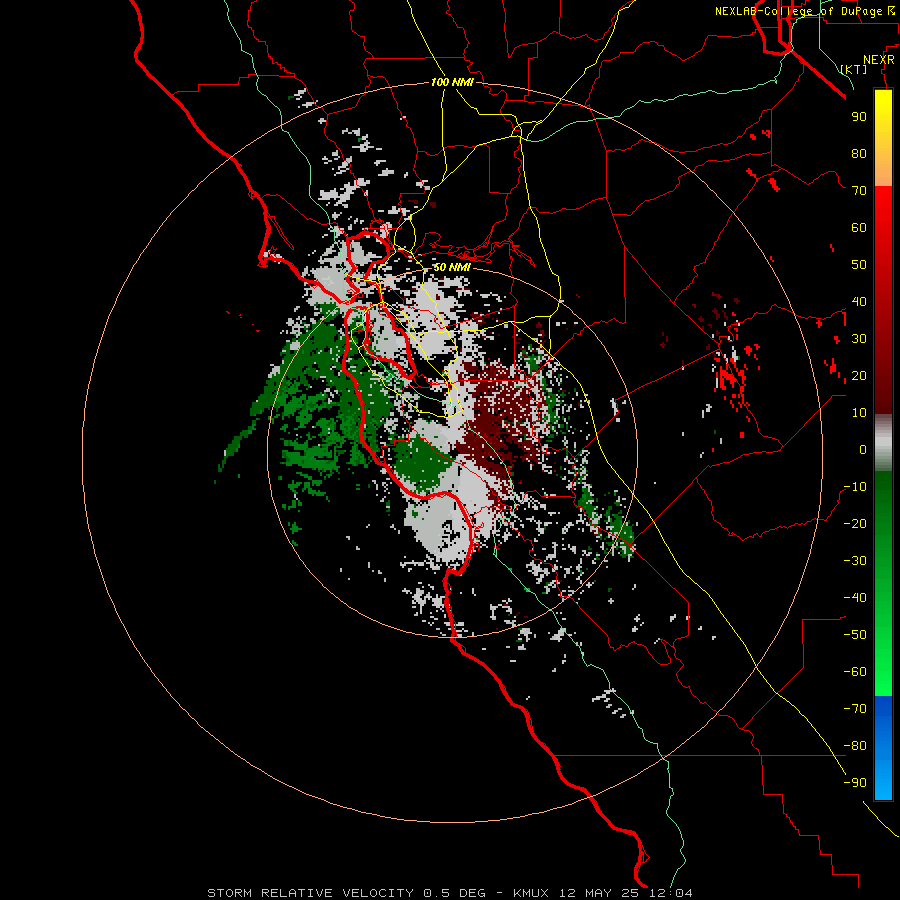This screenshot has width=900, height=900.
Task: Click the "70" scale value
Action: (859, 191)
